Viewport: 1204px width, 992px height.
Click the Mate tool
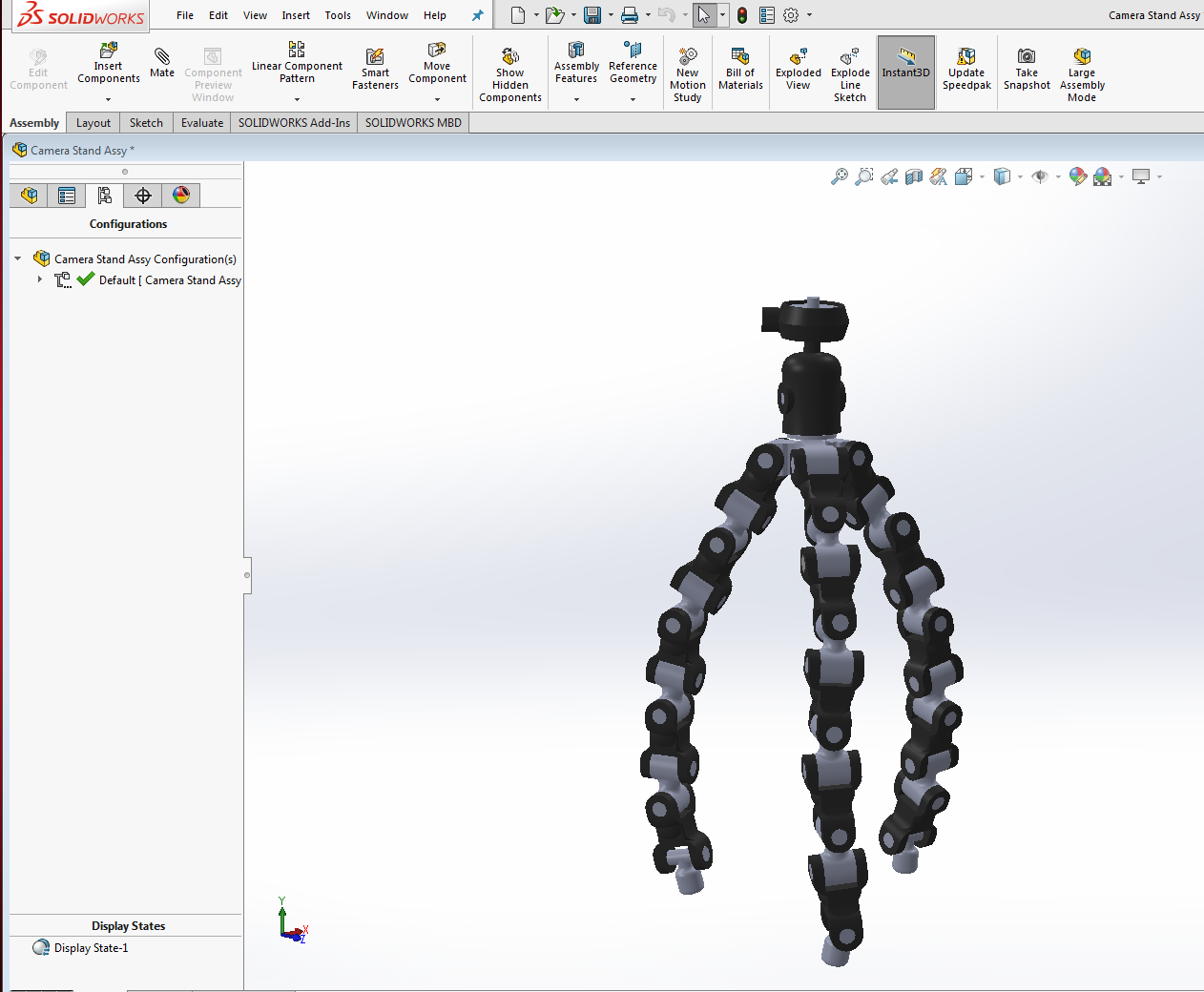click(162, 63)
